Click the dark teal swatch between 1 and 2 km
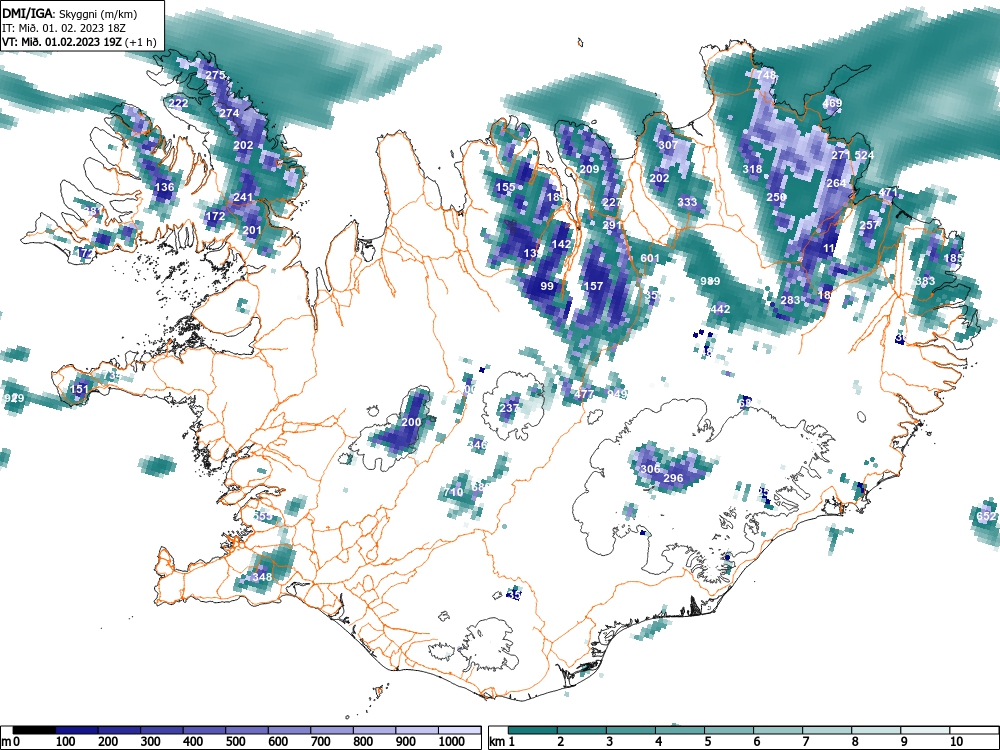 coord(533,730)
